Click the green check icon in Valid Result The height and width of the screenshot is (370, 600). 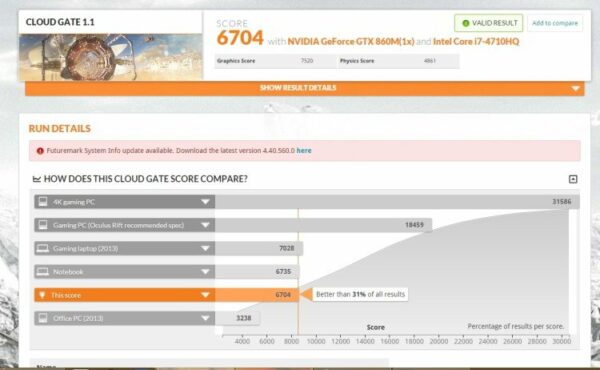coord(466,23)
